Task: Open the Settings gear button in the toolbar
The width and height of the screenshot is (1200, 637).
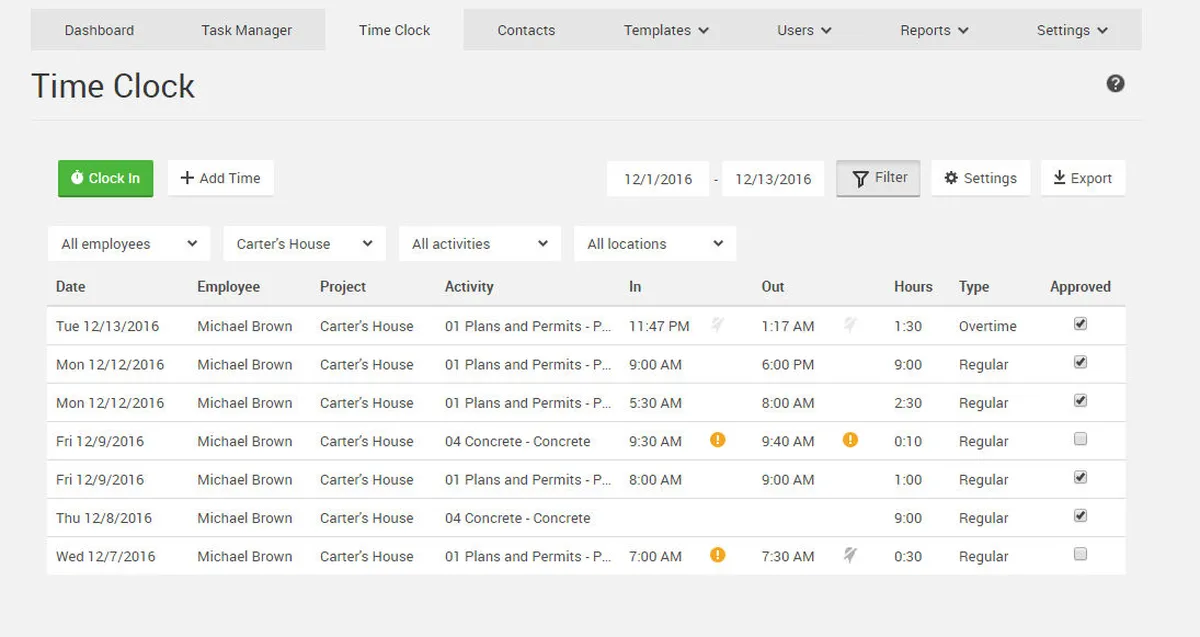Action: [981, 178]
